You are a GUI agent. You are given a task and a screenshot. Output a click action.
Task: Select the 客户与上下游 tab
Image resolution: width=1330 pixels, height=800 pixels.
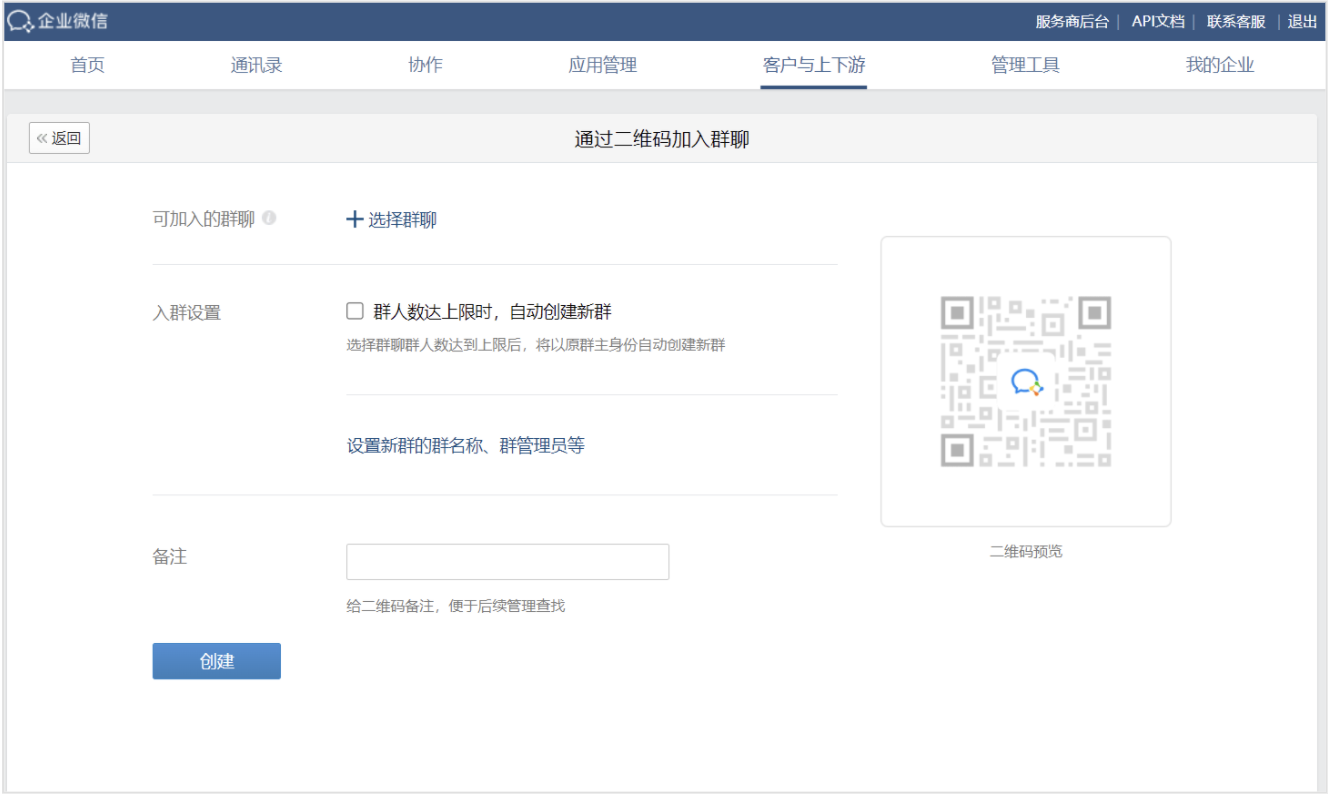click(814, 65)
